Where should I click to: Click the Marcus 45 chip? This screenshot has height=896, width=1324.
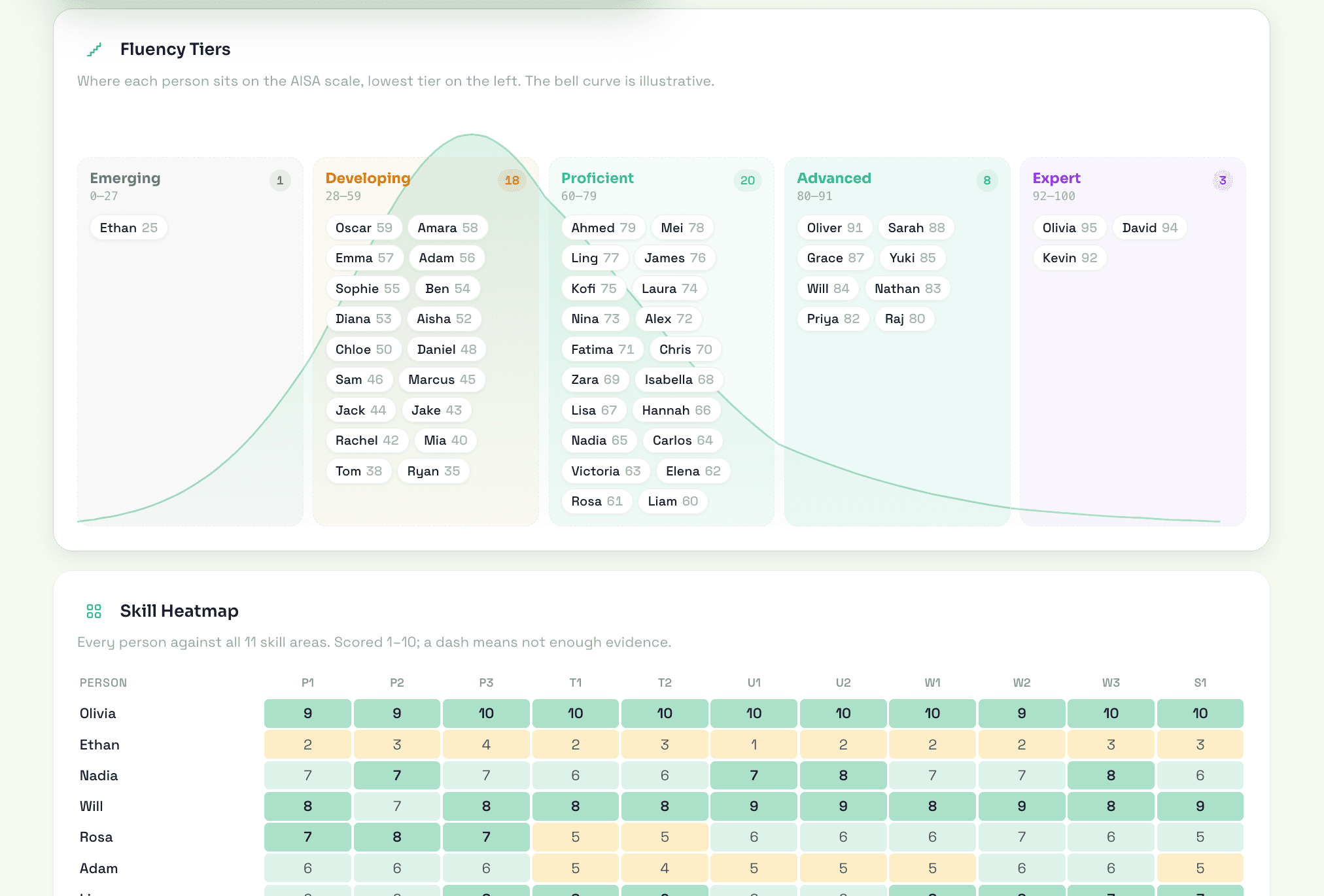point(442,379)
